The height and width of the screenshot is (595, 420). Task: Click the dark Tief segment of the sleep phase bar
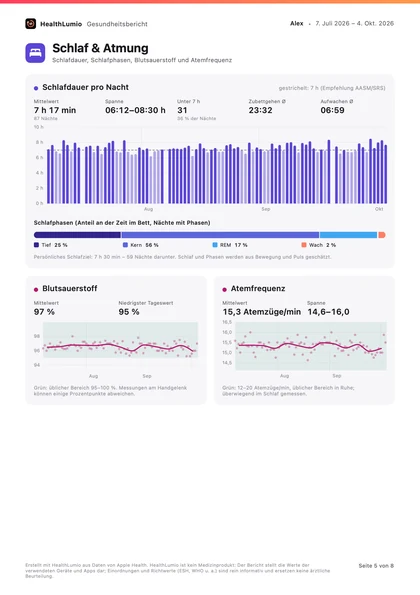(x=77, y=235)
